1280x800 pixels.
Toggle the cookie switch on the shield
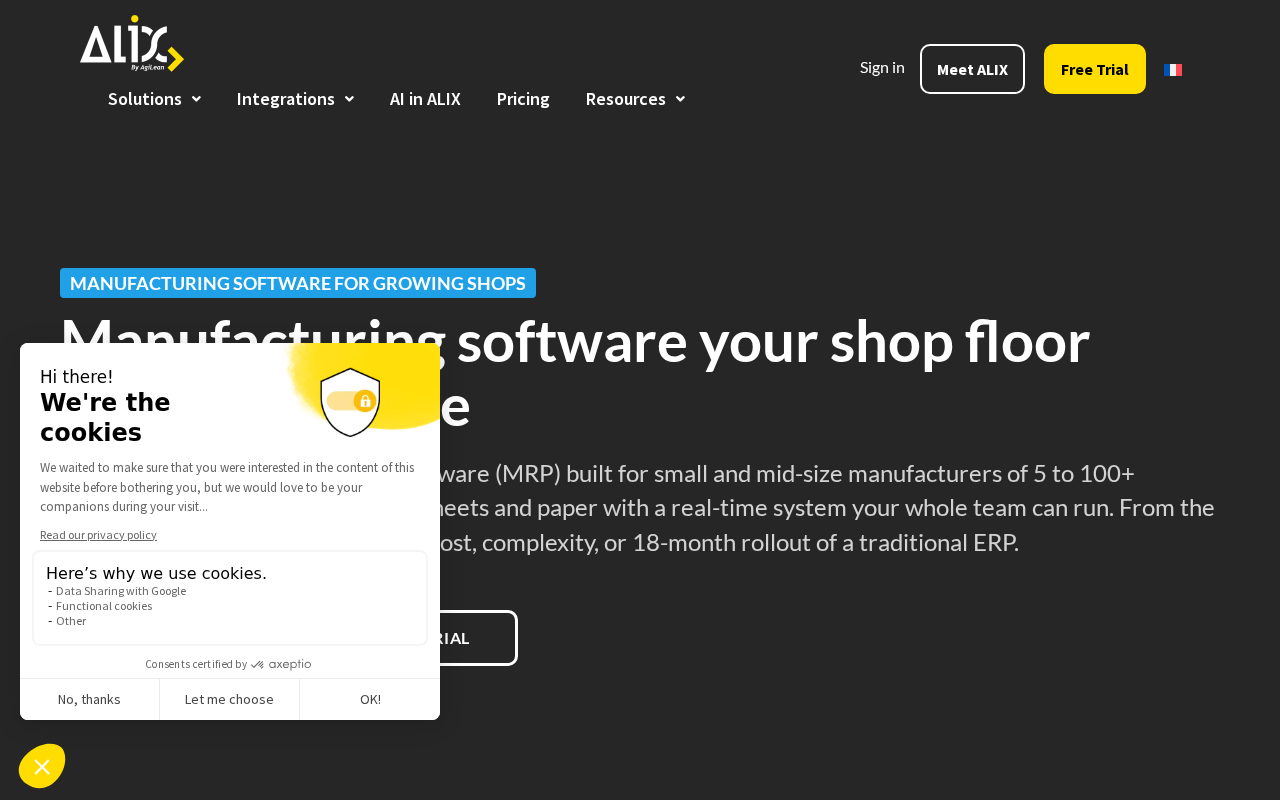[351, 401]
